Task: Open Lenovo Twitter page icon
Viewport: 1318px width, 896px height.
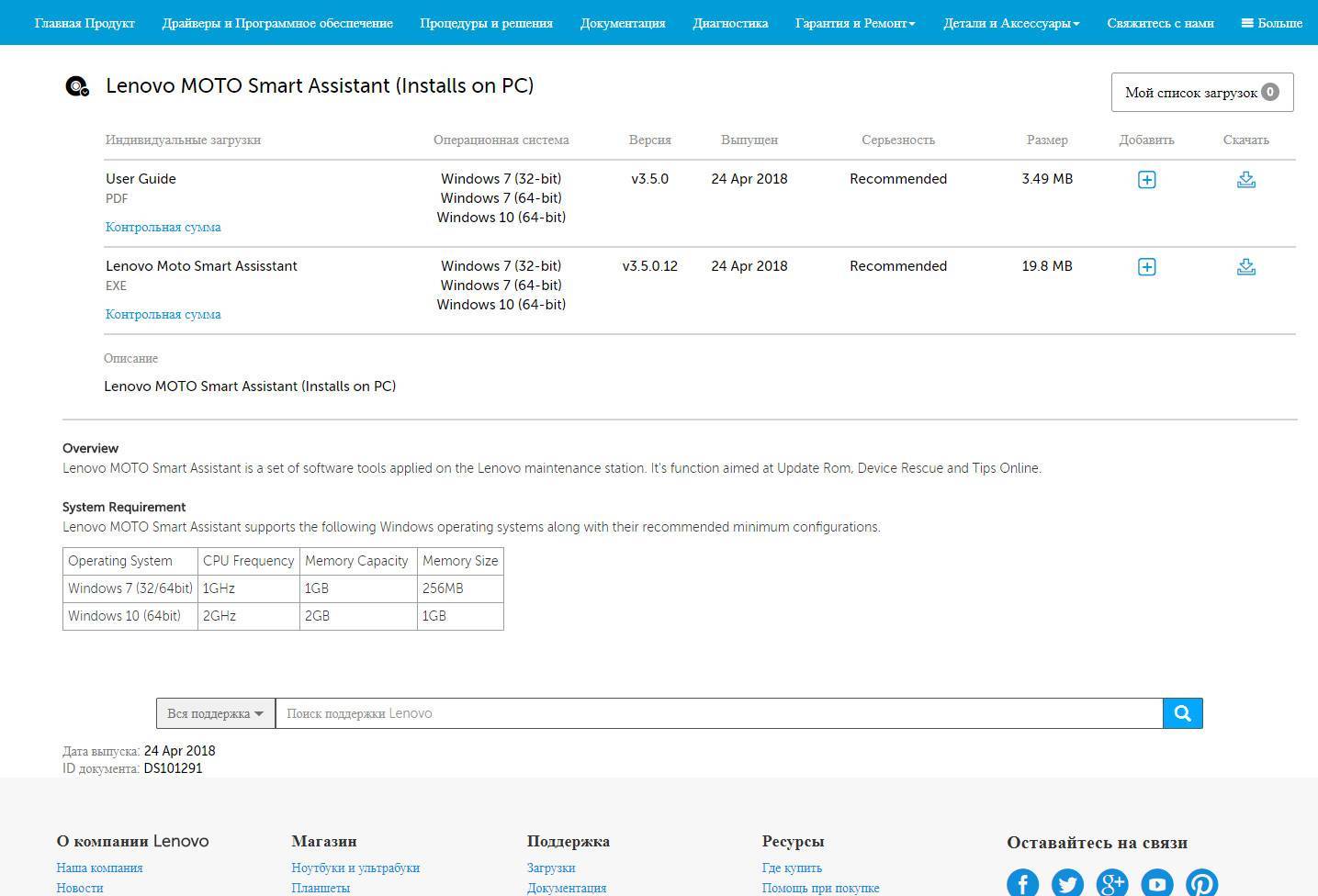Action: [1067, 883]
